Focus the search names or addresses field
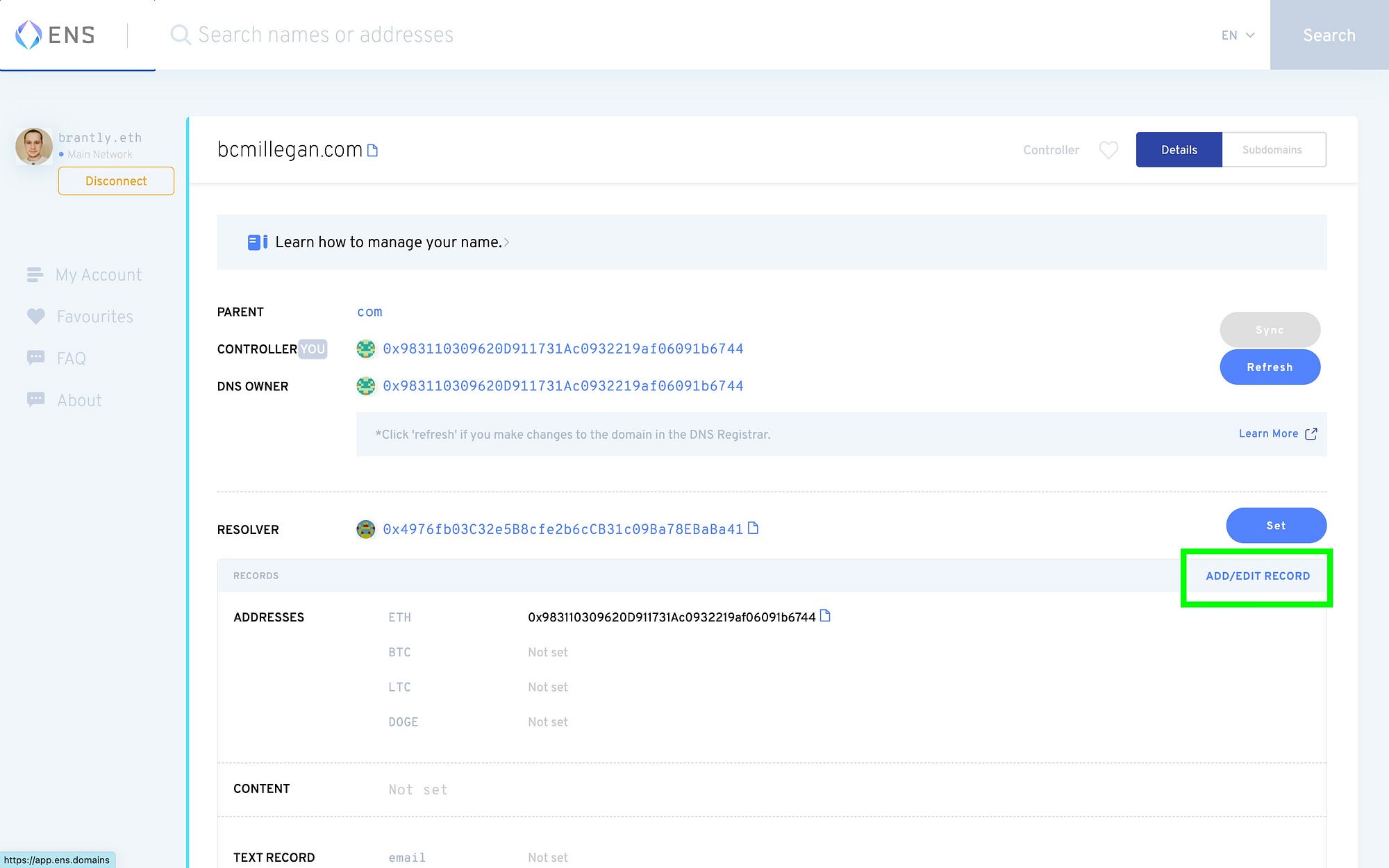This screenshot has height=868, width=1389. [694, 35]
